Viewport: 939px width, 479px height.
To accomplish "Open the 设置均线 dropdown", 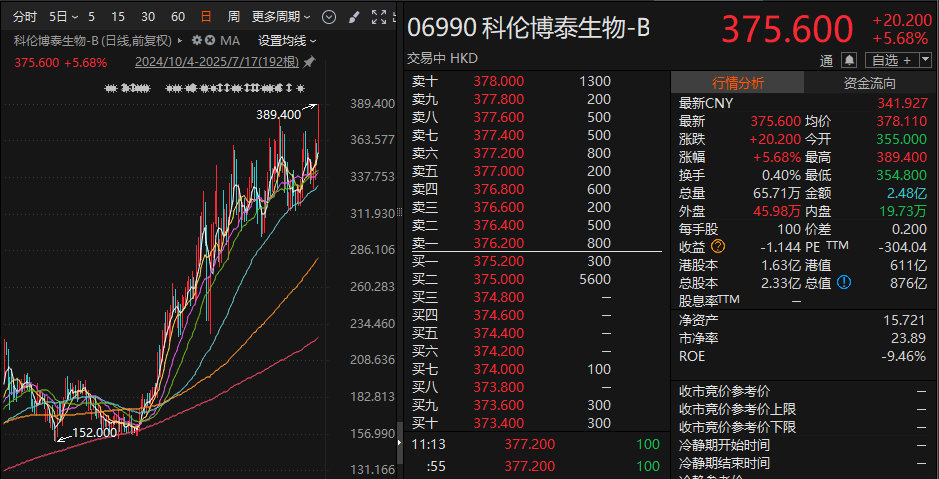I will pyautogui.click(x=287, y=41).
